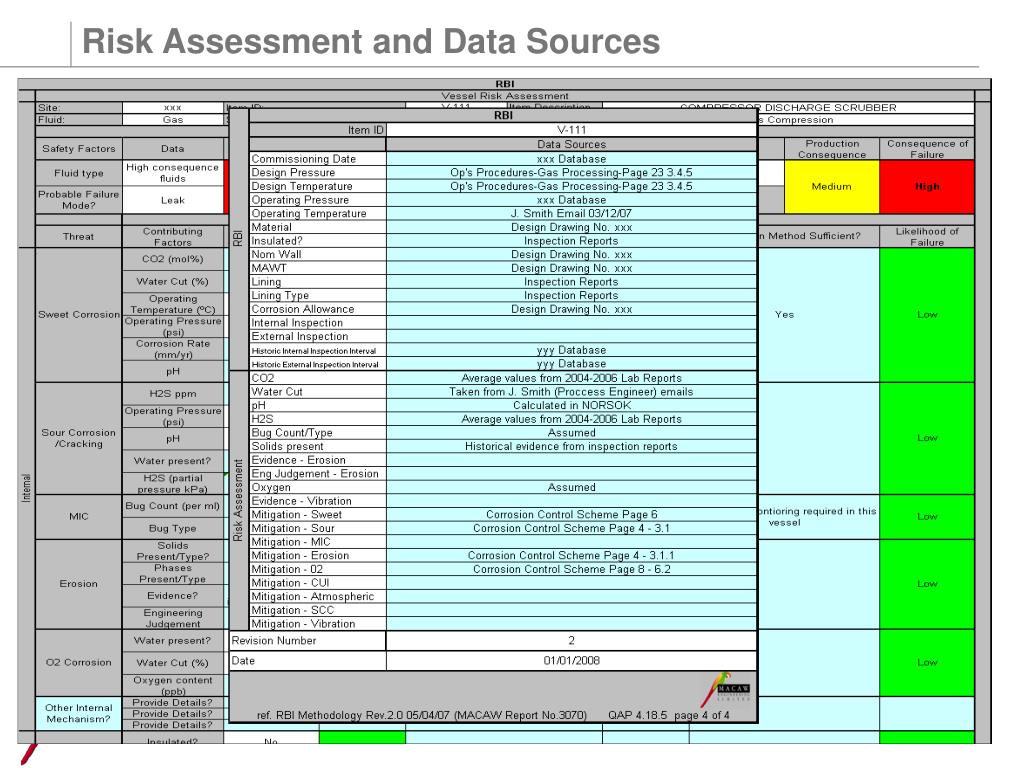Click 'Corrosion Control Scheme Page 4 - 3.1.1' cell
The width and height of the screenshot is (1024, 768).
point(571,556)
